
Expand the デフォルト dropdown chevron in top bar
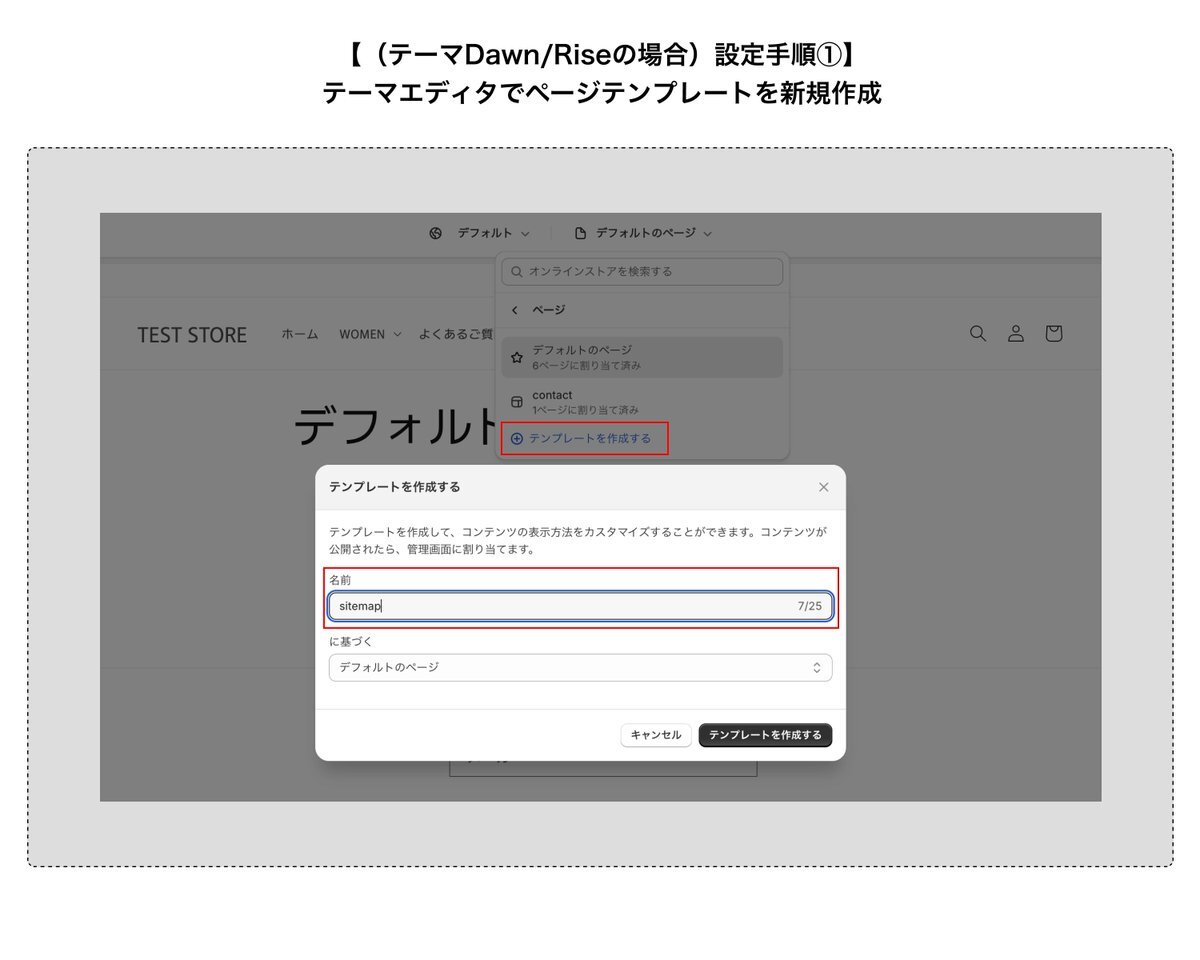pos(525,234)
